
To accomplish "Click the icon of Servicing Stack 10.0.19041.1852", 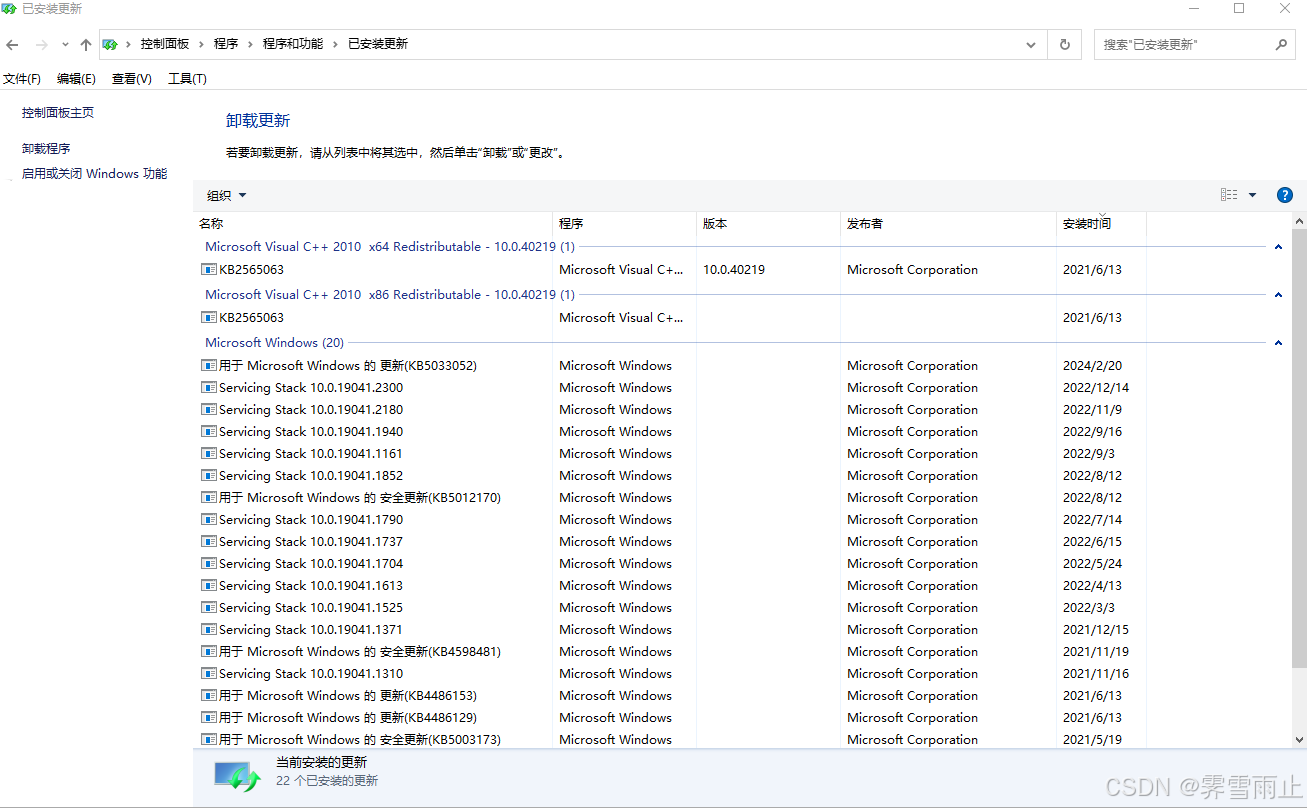I will (209, 476).
